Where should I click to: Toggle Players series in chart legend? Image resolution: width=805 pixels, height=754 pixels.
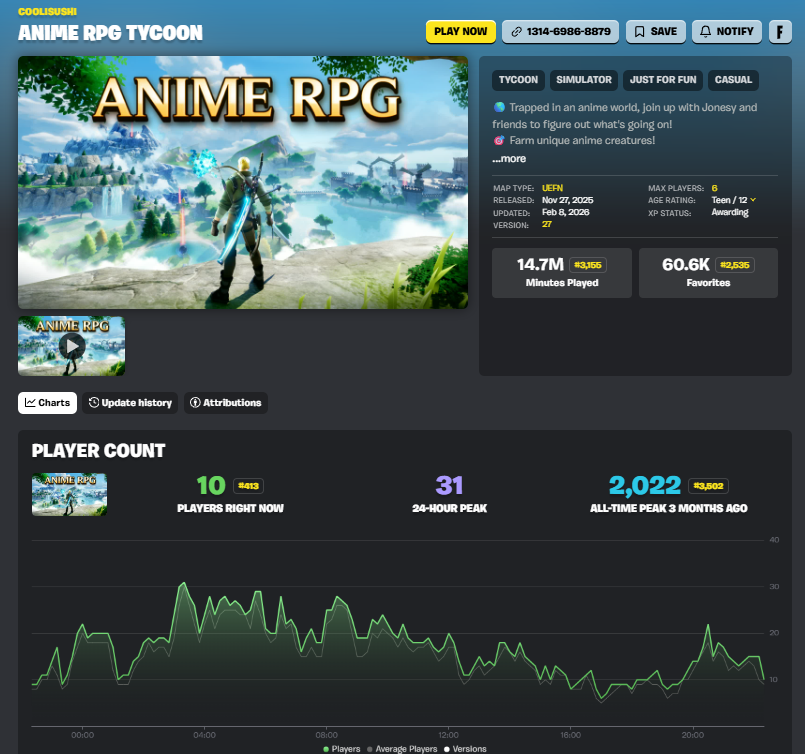[x=342, y=749]
